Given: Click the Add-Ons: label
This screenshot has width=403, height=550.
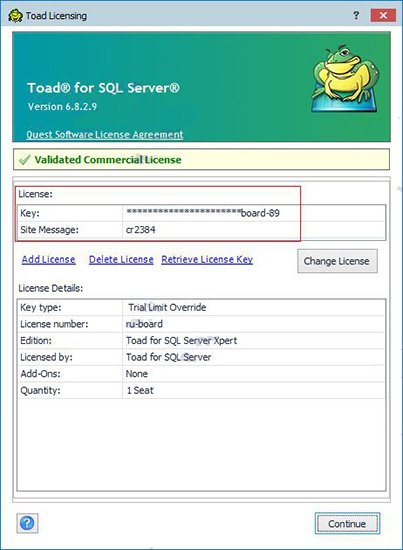Looking at the screenshot, I should [40, 374].
